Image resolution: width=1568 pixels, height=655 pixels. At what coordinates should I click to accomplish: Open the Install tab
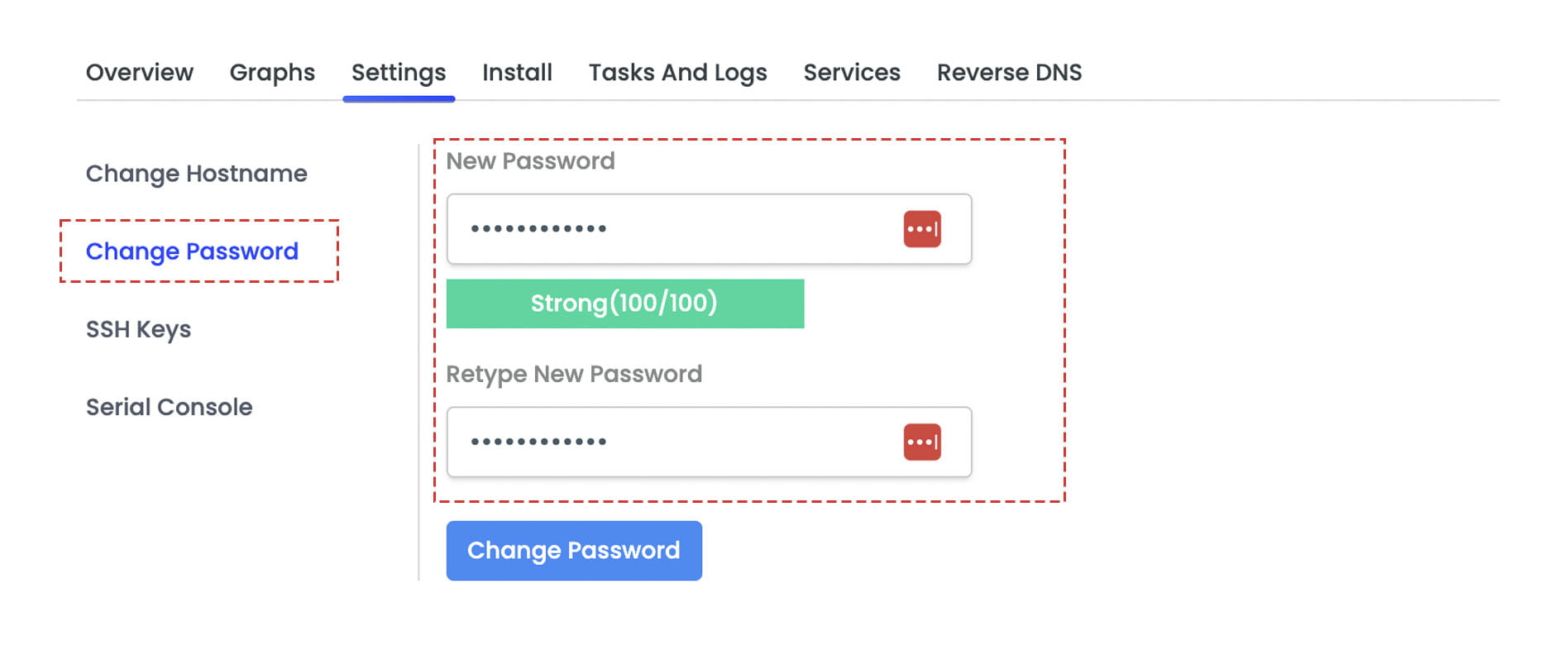516,73
